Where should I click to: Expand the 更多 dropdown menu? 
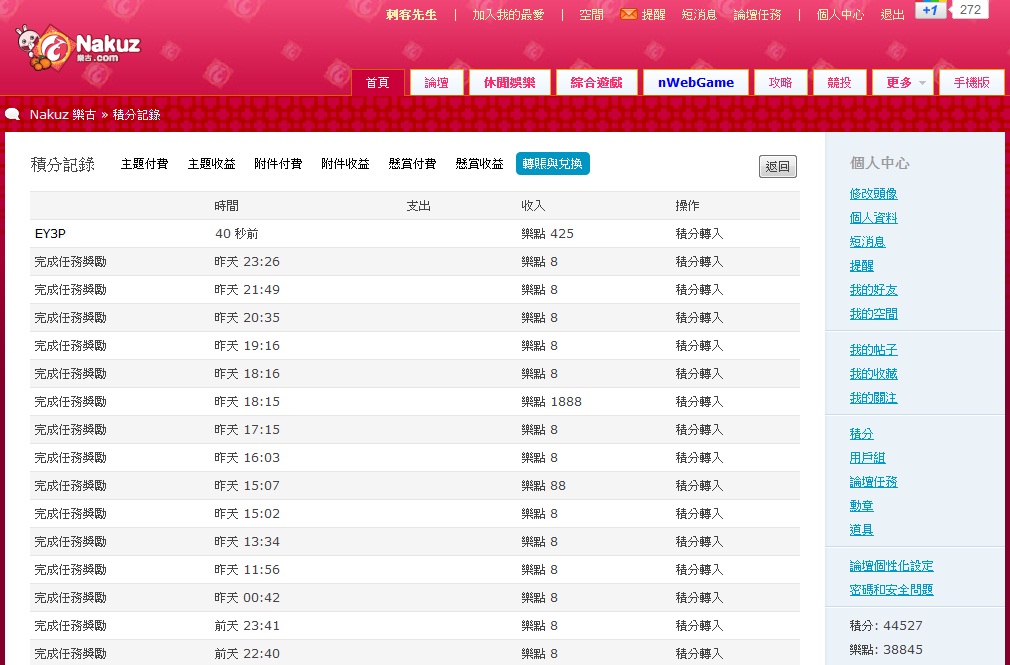(902, 82)
